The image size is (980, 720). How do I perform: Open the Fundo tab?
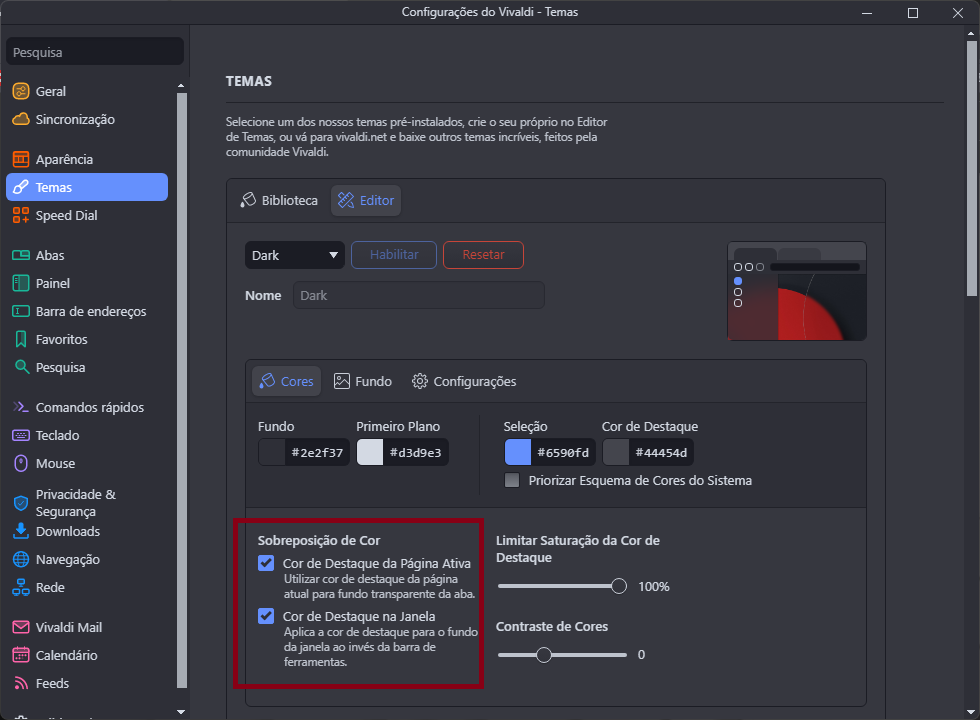click(x=362, y=381)
